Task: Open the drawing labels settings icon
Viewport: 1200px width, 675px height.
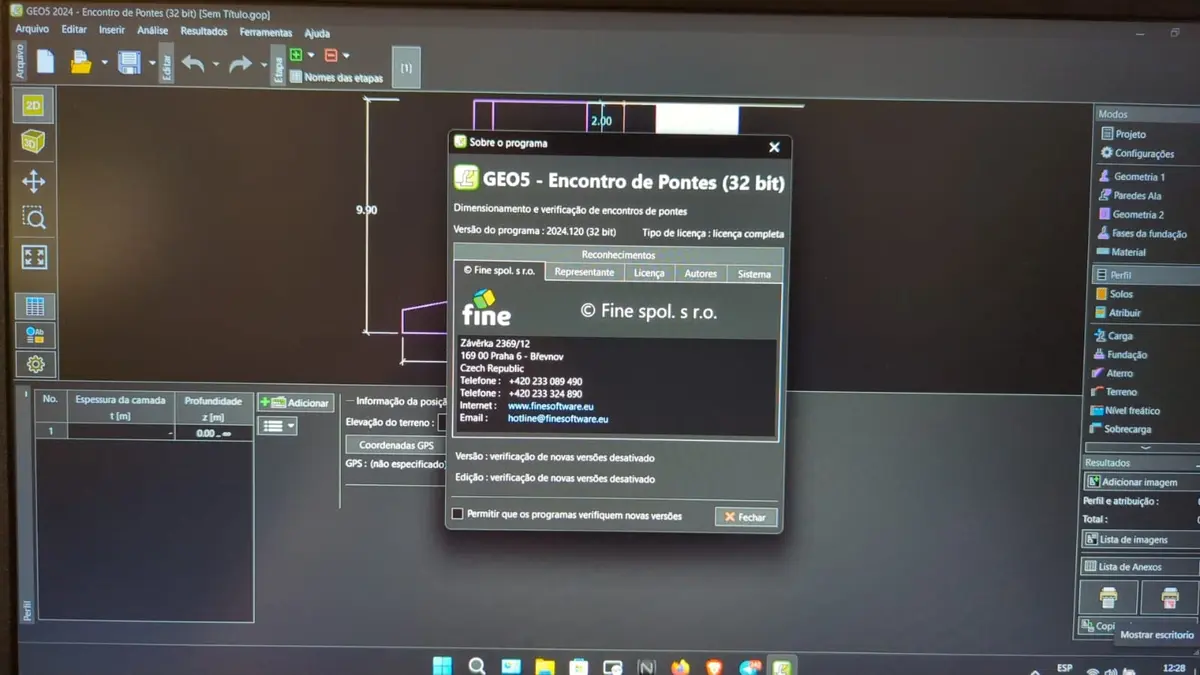Action: tap(35, 335)
